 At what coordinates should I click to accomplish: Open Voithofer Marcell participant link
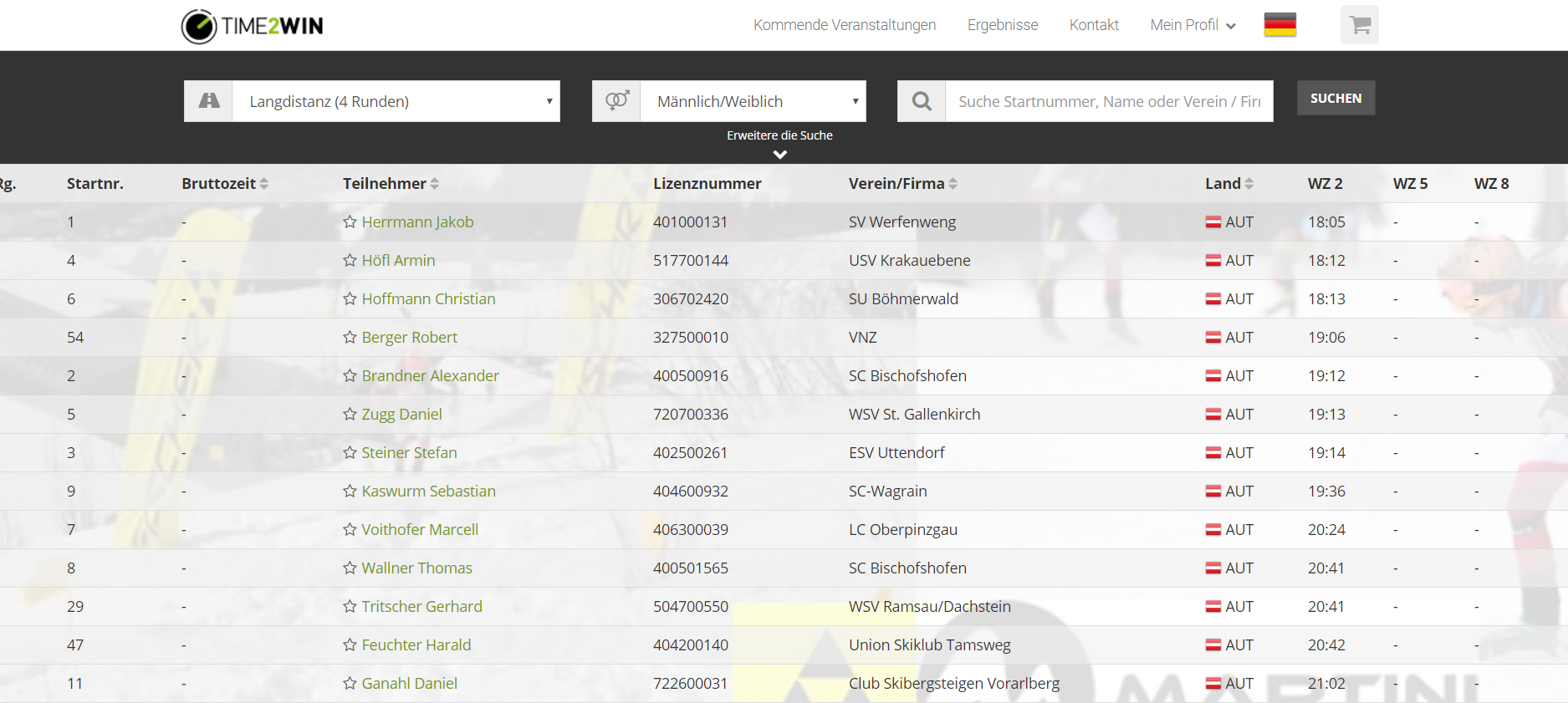[x=420, y=529]
